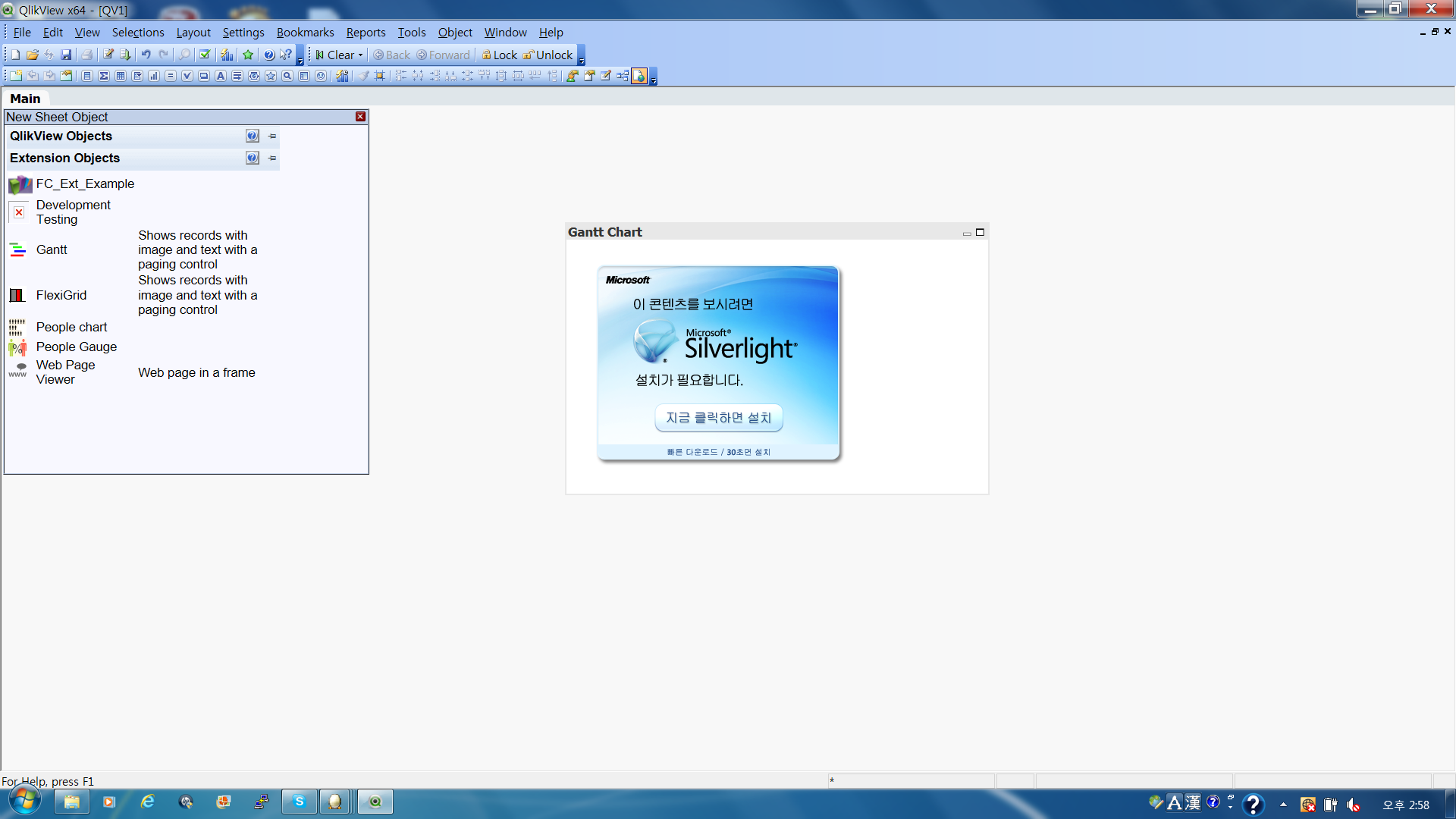This screenshot has width=1456, height=819.
Task: Select the New List Box object icon
Action: (88, 76)
